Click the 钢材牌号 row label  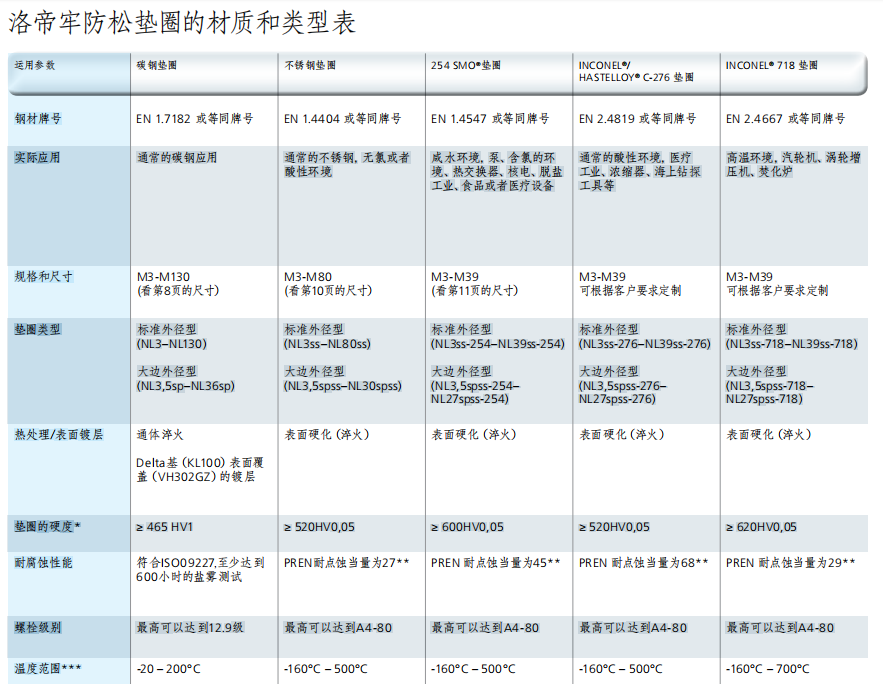38,119
